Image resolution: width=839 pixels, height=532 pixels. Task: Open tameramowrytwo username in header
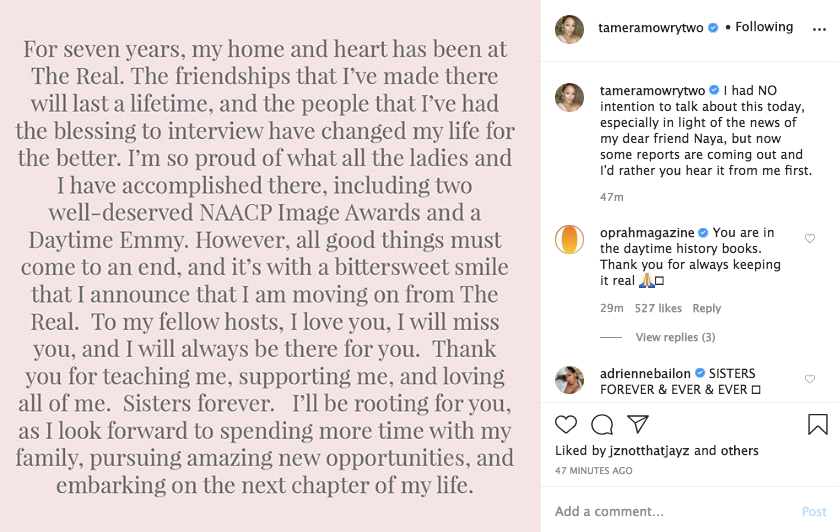(648, 28)
